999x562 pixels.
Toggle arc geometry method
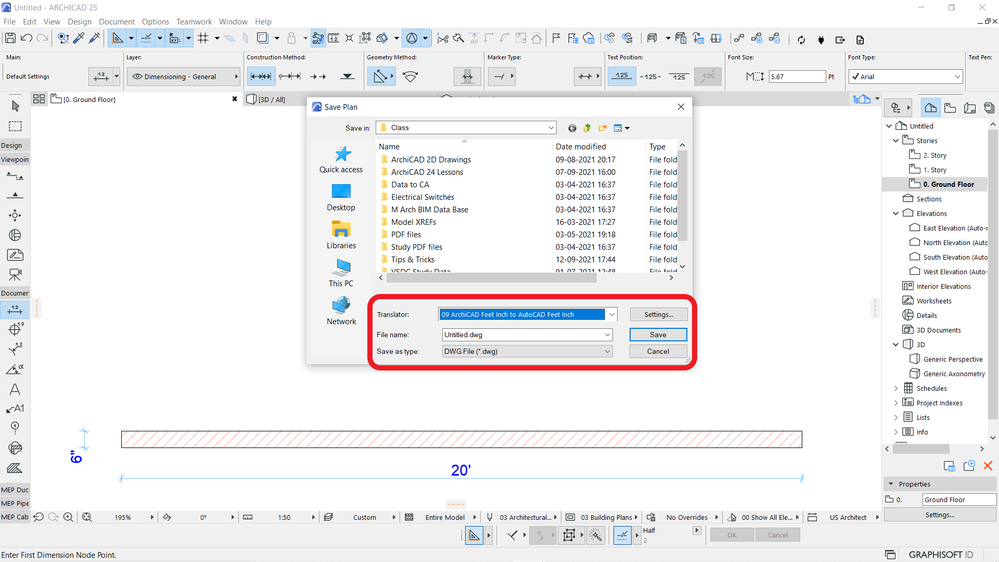[x=410, y=76]
